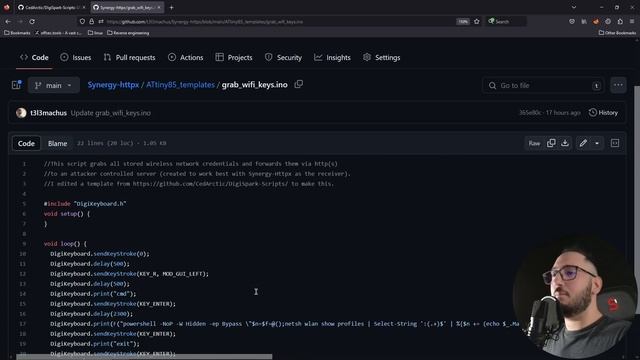The width and height of the screenshot is (640, 360).
Task: Click the 'void loop() {' code line
Action: coord(65,244)
